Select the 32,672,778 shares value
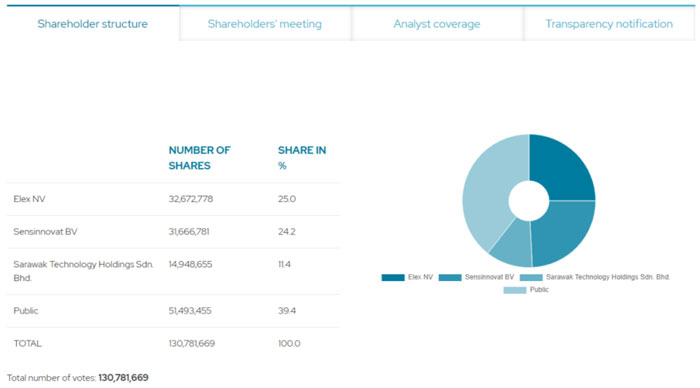 tap(191, 199)
